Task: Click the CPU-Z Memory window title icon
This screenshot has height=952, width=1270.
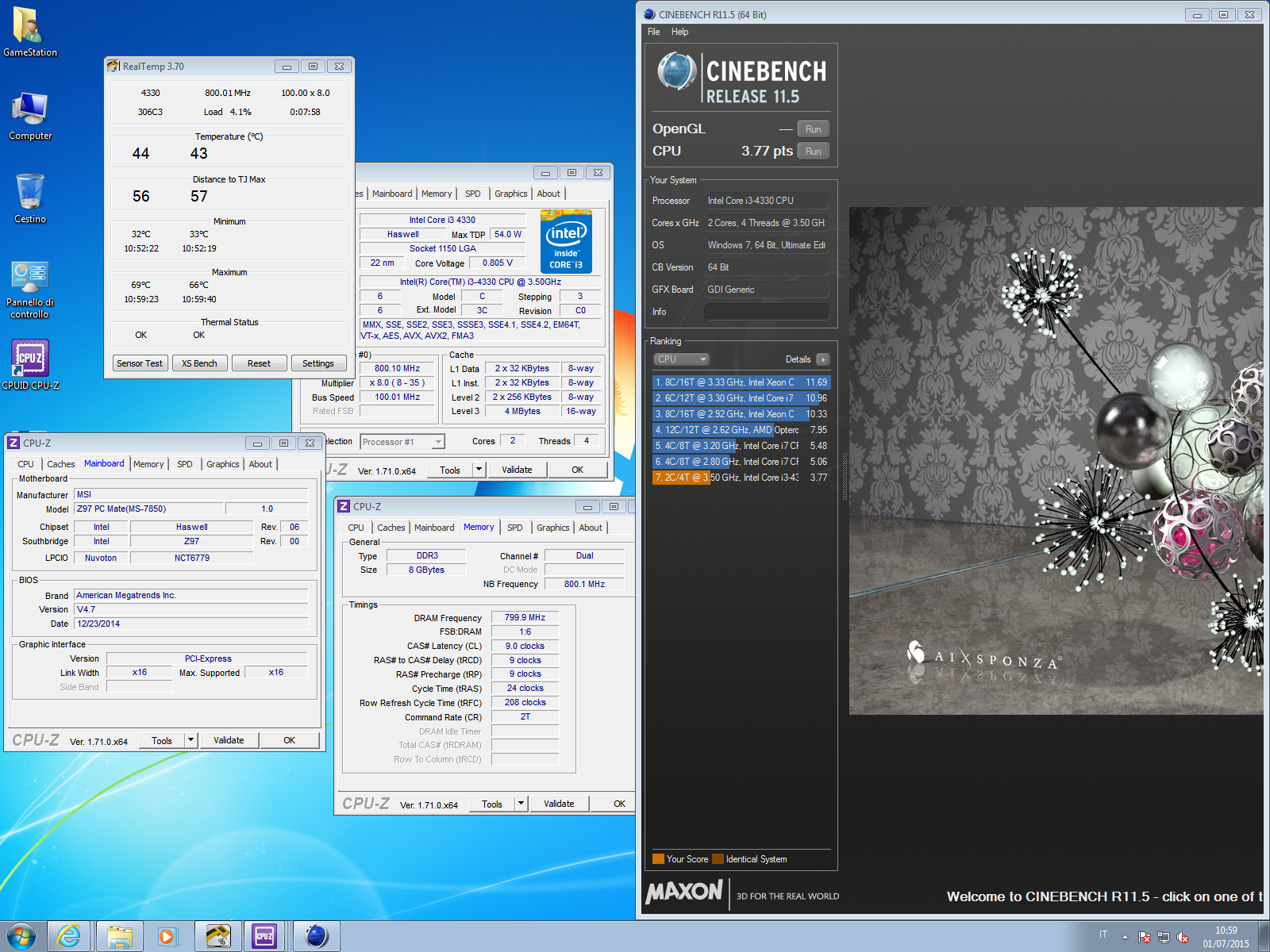Action: [x=344, y=507]
